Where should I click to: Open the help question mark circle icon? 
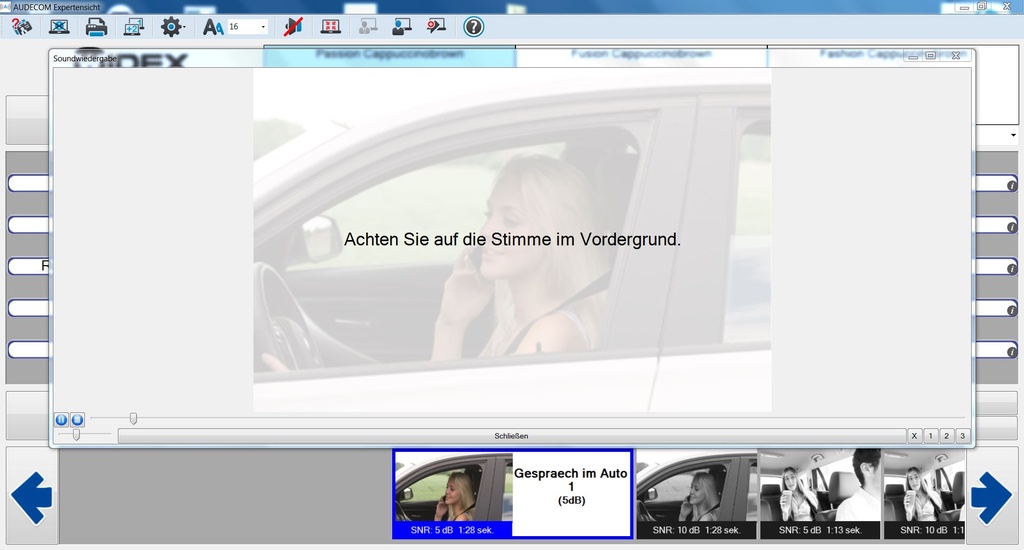[x=473, y=27]
